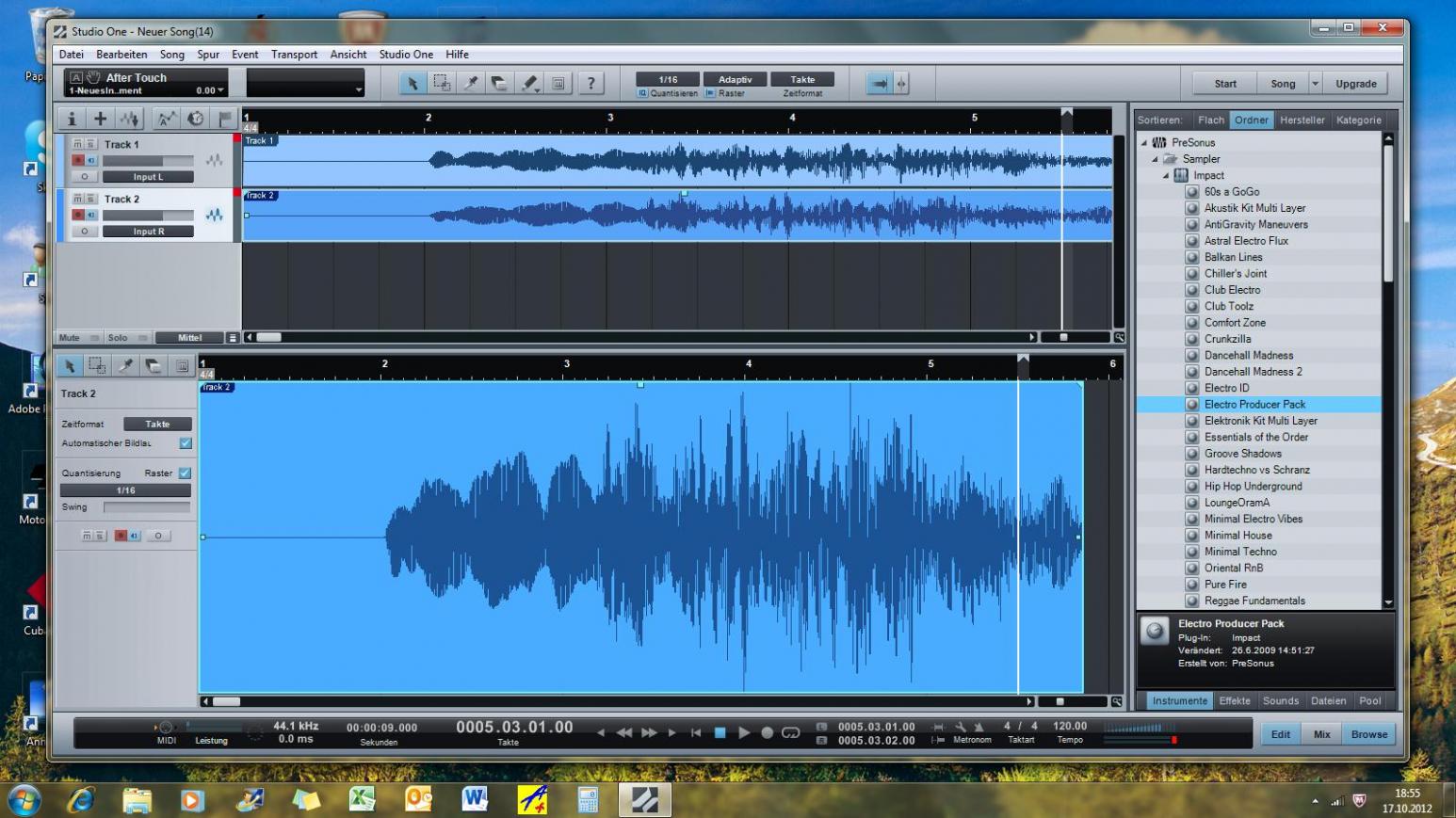Toggle monitor on Track 2
This screenshot has height=818, width=1456.
[91, 215]
